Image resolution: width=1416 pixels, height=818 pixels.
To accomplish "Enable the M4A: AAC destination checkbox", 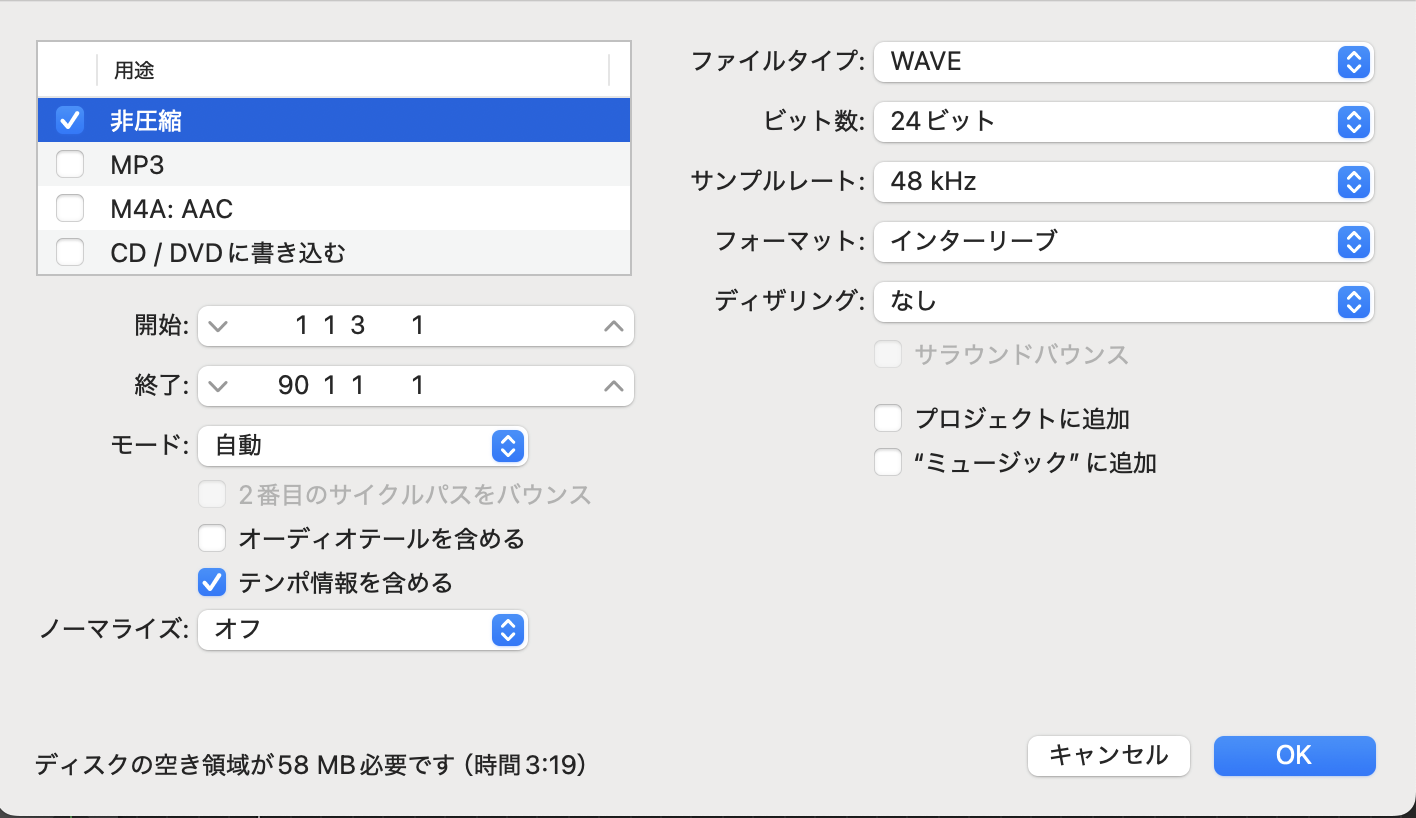I will point(70,208).
